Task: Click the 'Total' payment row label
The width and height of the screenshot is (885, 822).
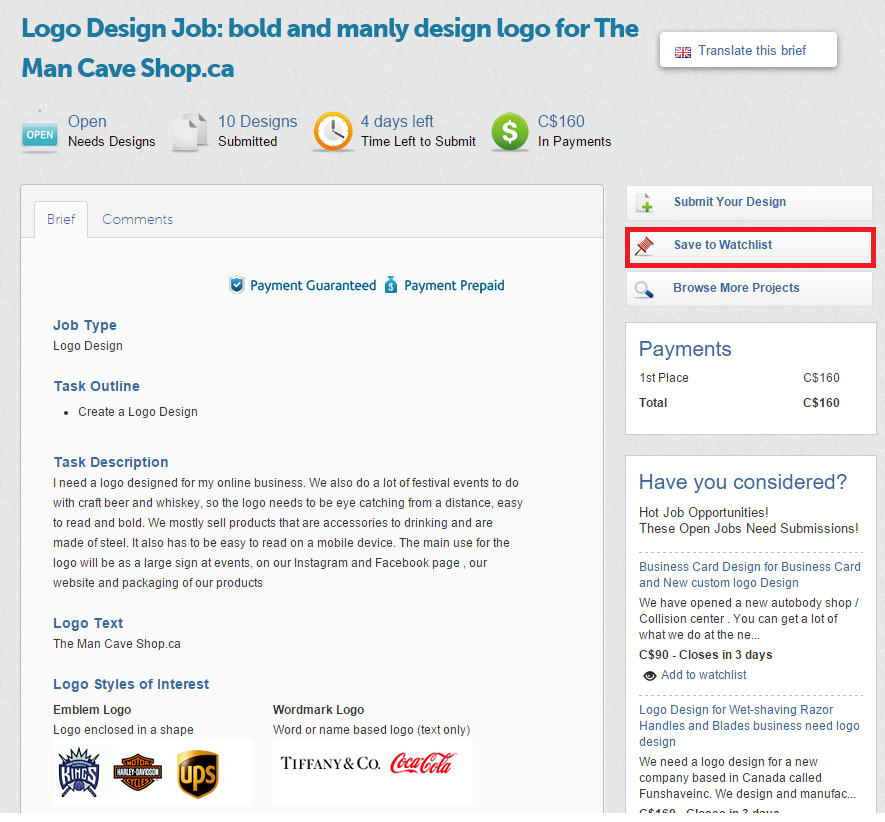Action: click(x=653, y=403)
